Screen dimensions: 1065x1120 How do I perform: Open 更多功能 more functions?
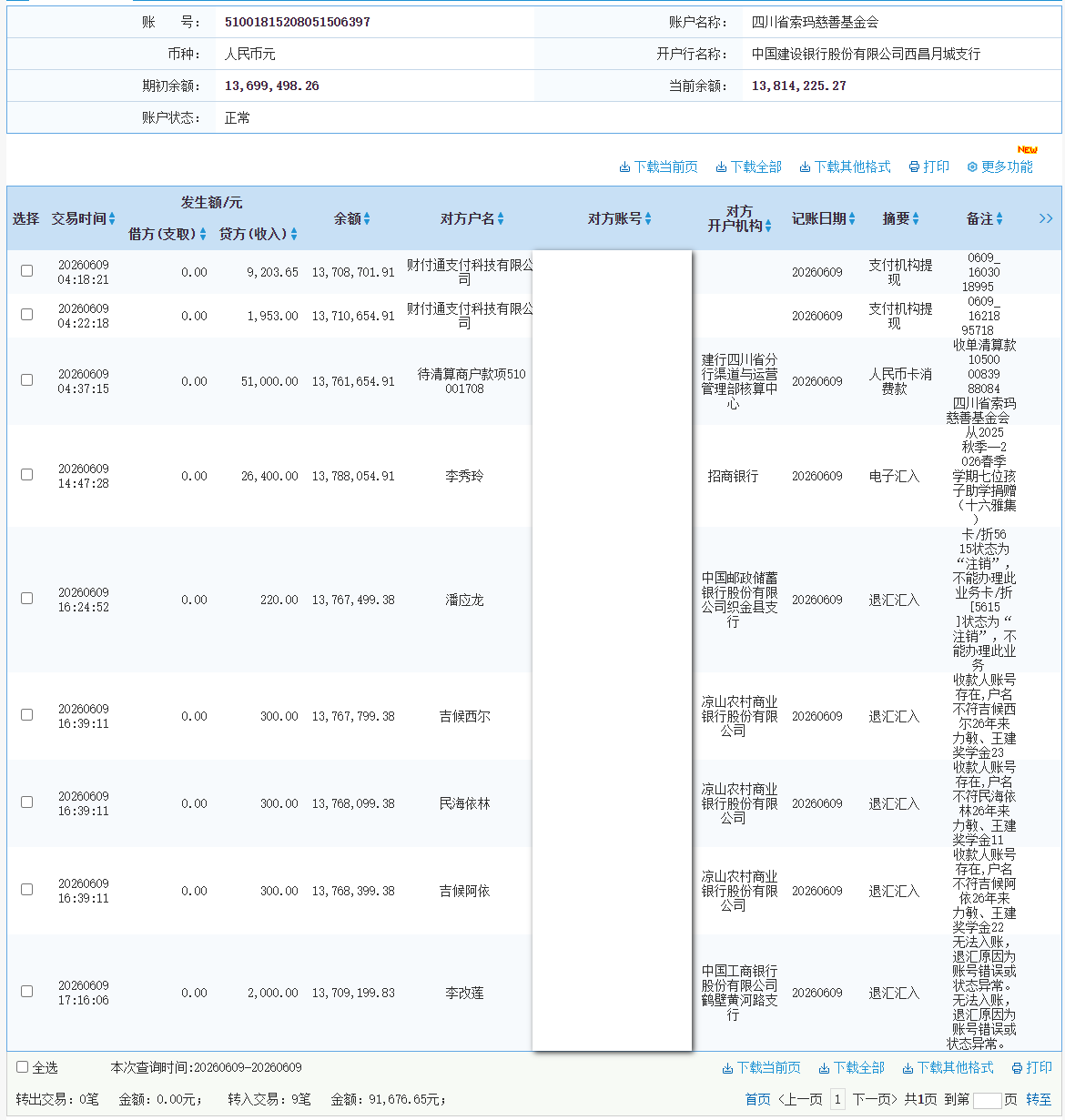(1000, 166)
